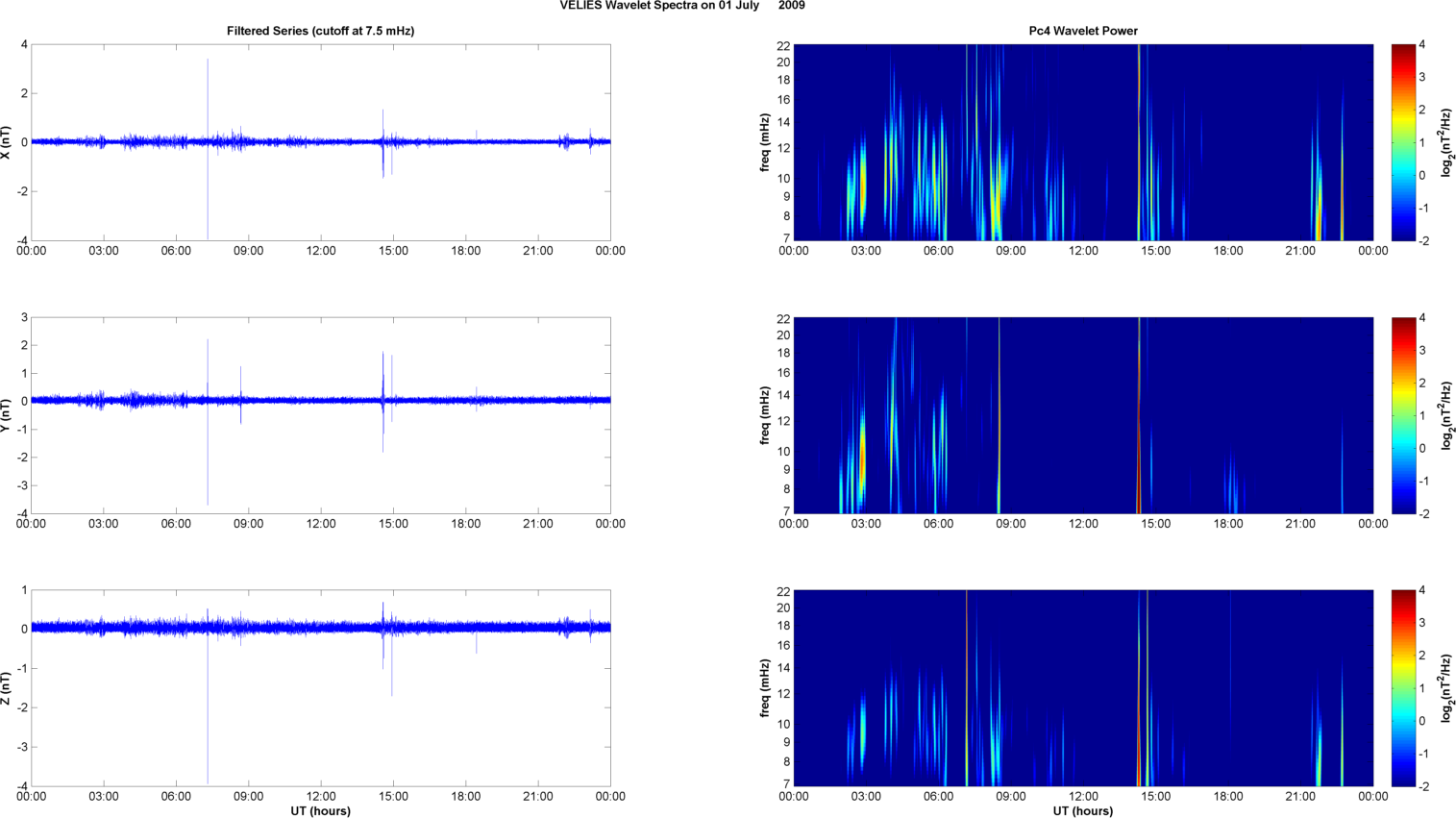Screen dimensions: 1456x818
Task: Click "UT (hours)" under the bottom wavelet spectrogram
Action: pos(1083,811)
